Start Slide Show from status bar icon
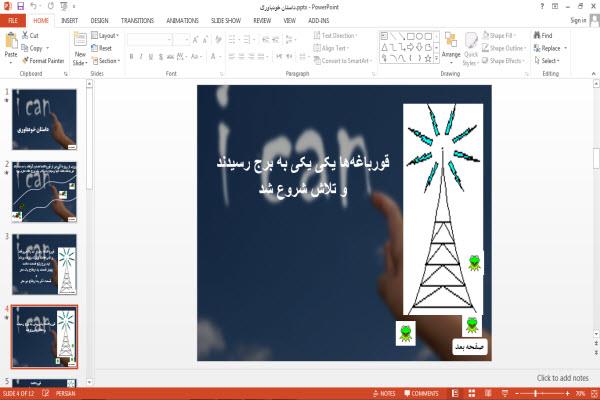The width and height of the screenshot is (600, 400). pyautogui.click(x=505, y=393)
